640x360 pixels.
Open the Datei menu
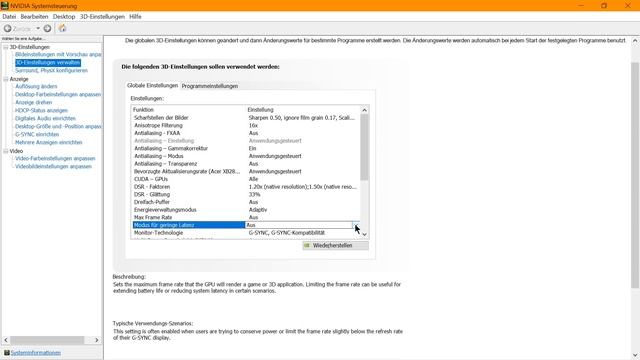click(x=9, y=17)
